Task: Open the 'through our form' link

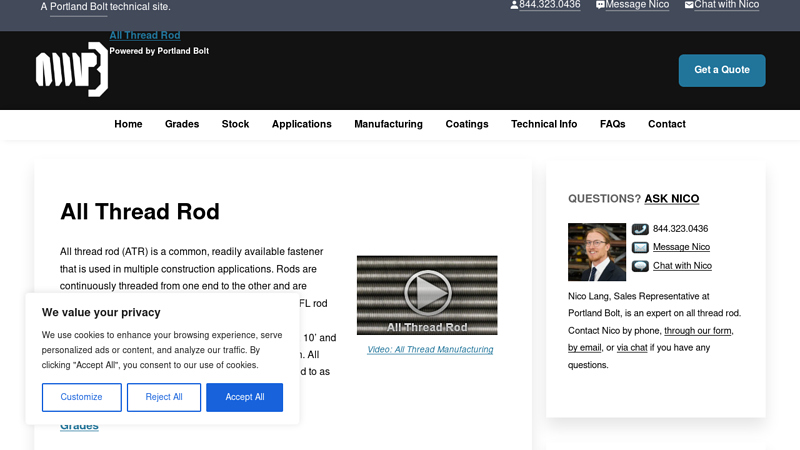Action: [x=697, y=331]
